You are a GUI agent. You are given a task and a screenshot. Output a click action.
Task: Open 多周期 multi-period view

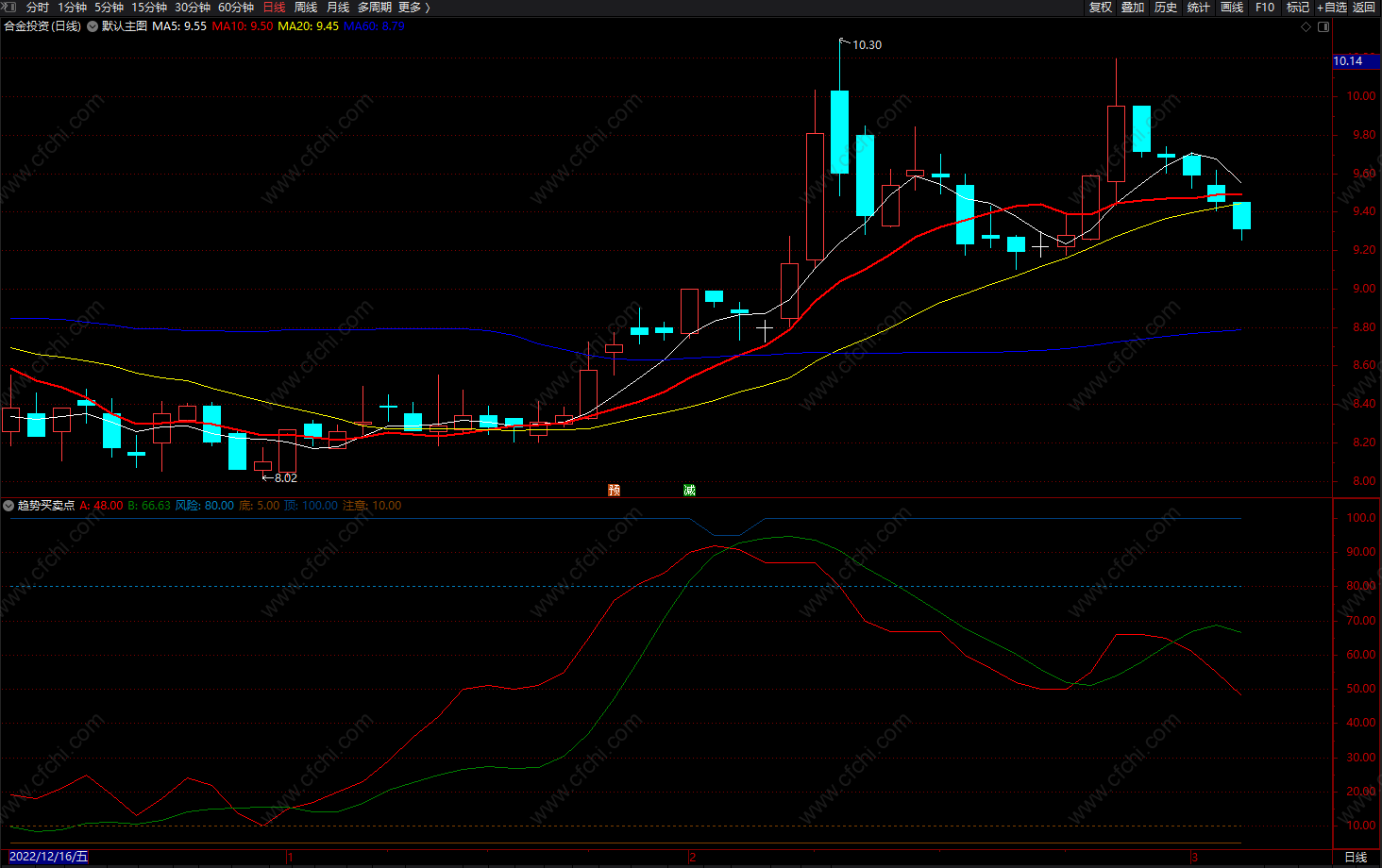[x=375, y=8]
